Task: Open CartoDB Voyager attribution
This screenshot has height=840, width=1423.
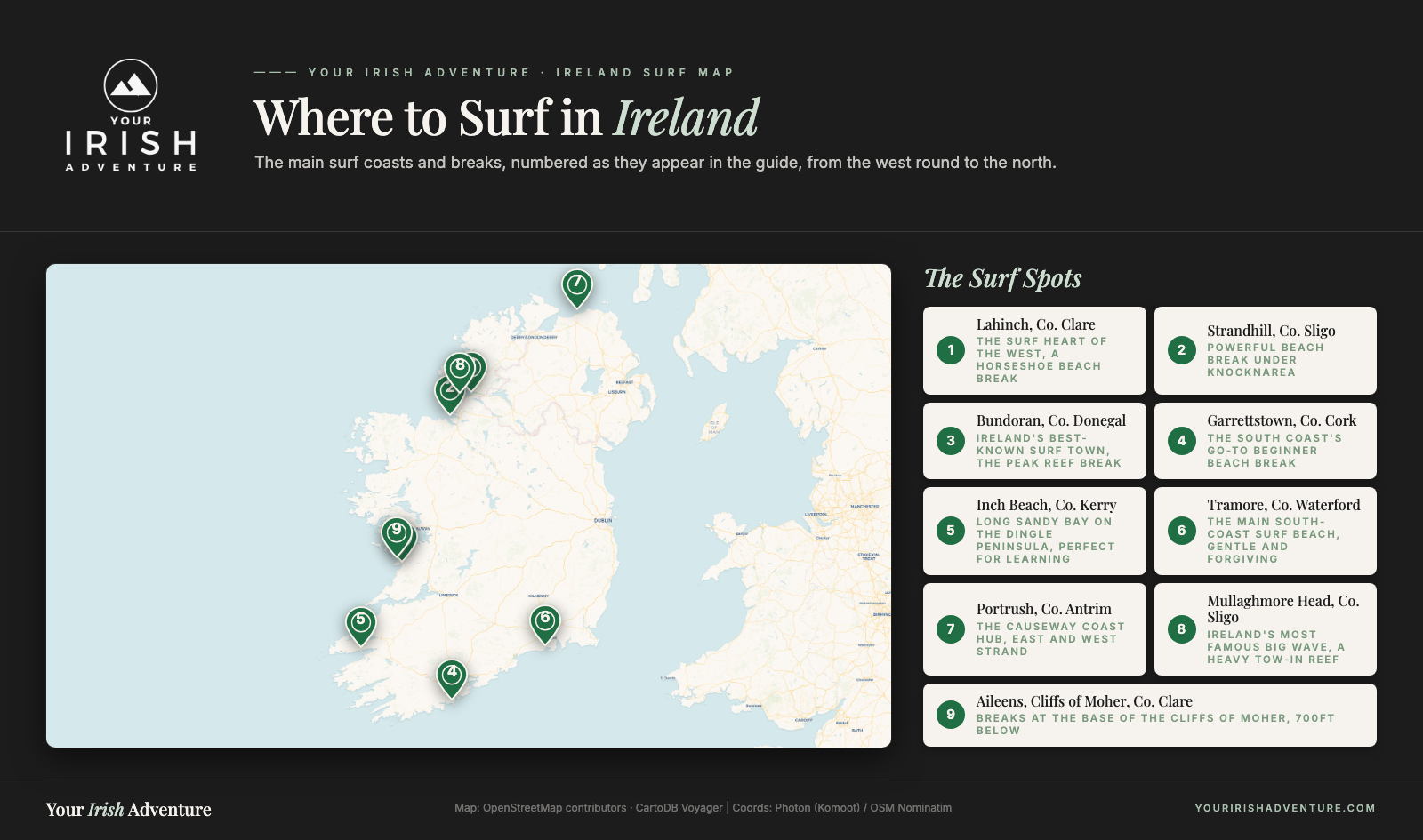Action: point(679,808)
